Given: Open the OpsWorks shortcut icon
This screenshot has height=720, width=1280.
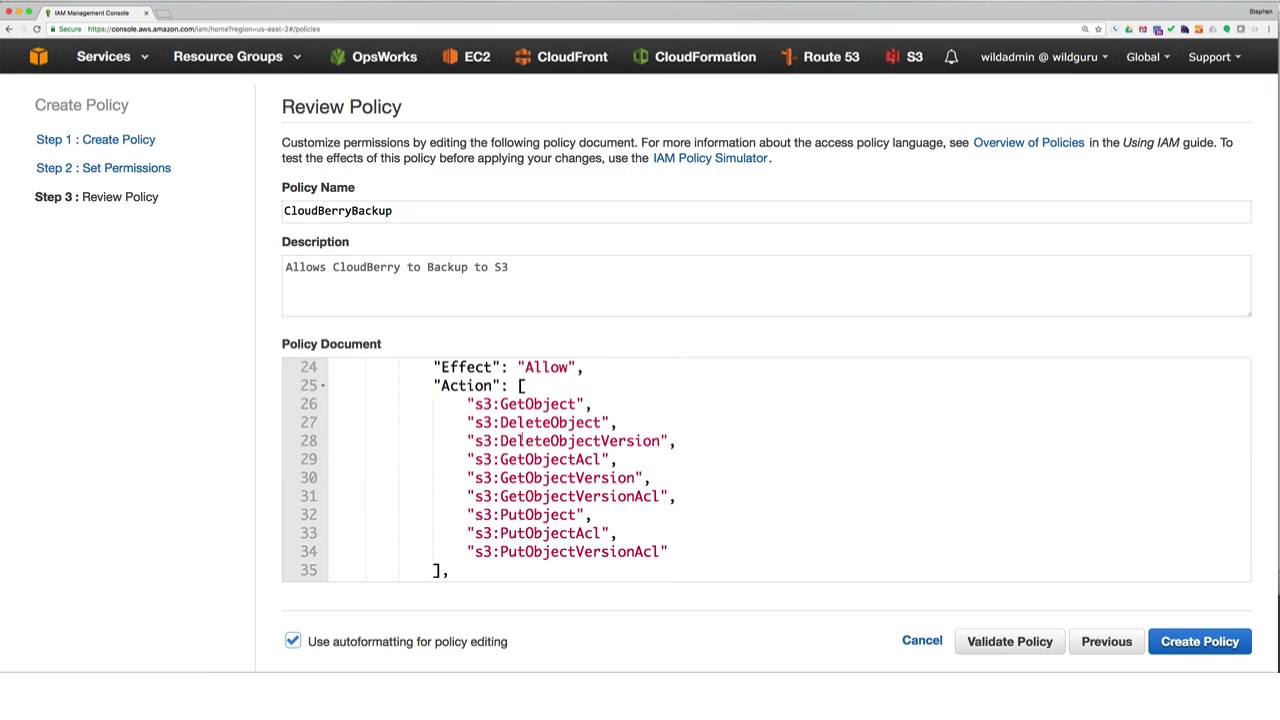Looking at the screenshot, I should pos(338,57).
